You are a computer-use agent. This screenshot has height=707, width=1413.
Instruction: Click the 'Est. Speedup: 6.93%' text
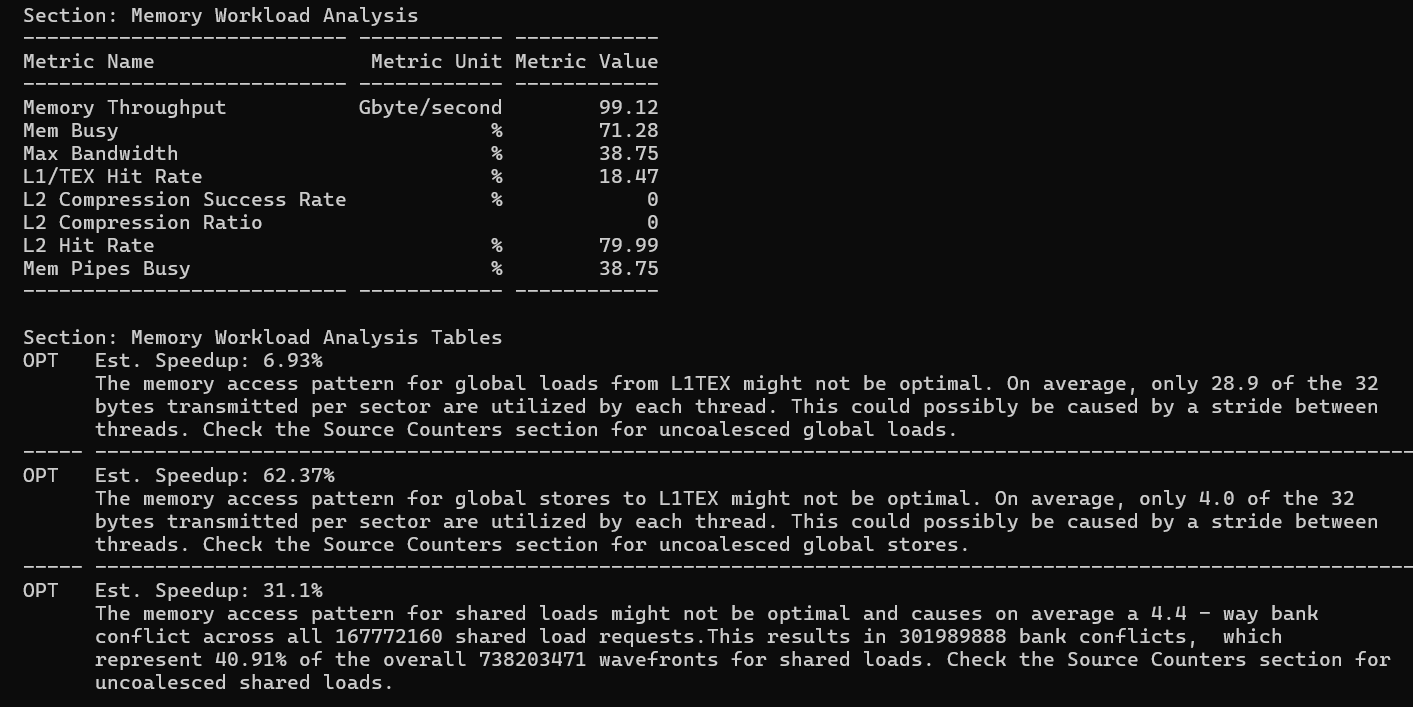point(209,361)
